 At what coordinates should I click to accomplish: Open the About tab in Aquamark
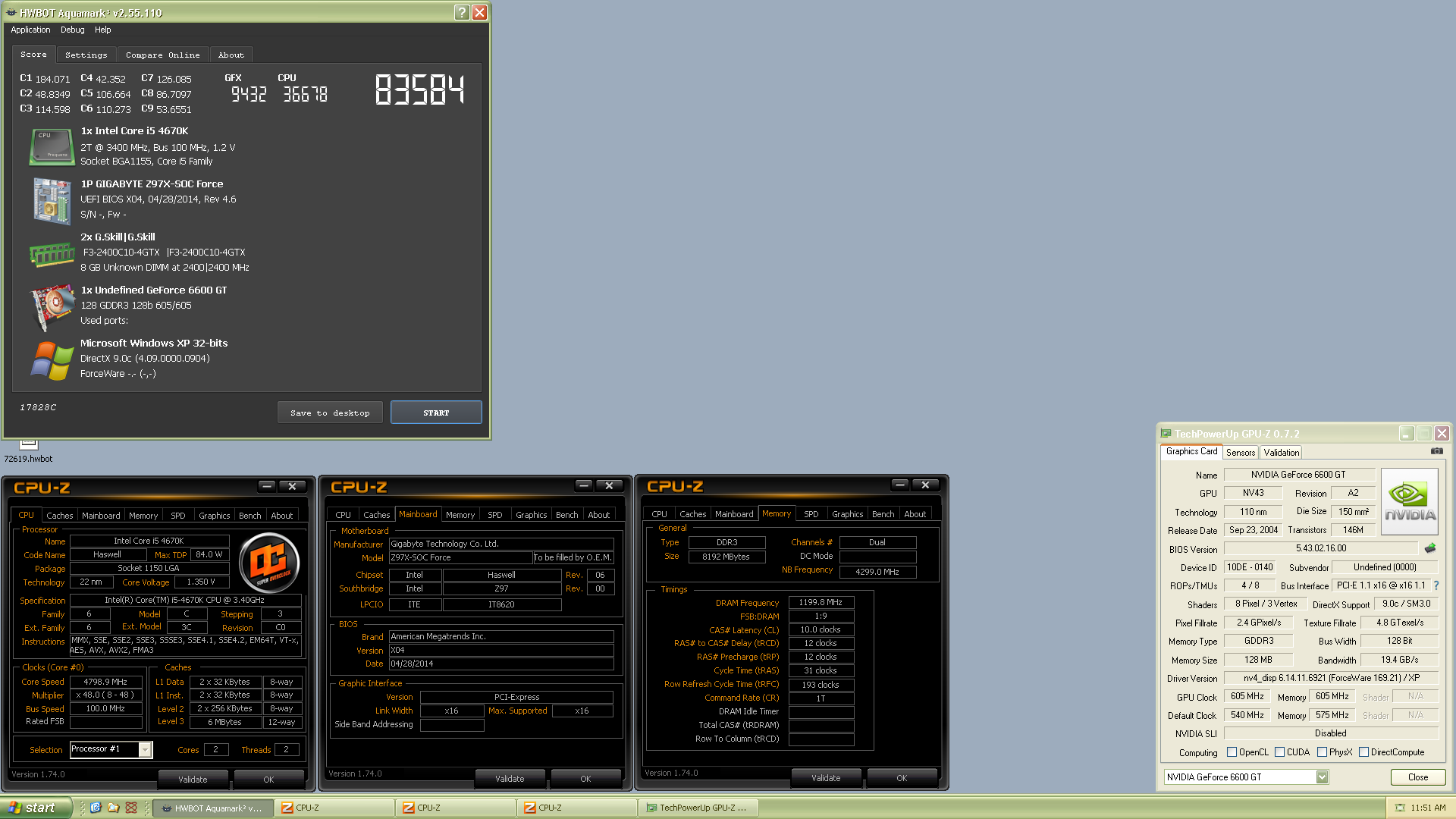coord(231,55)
